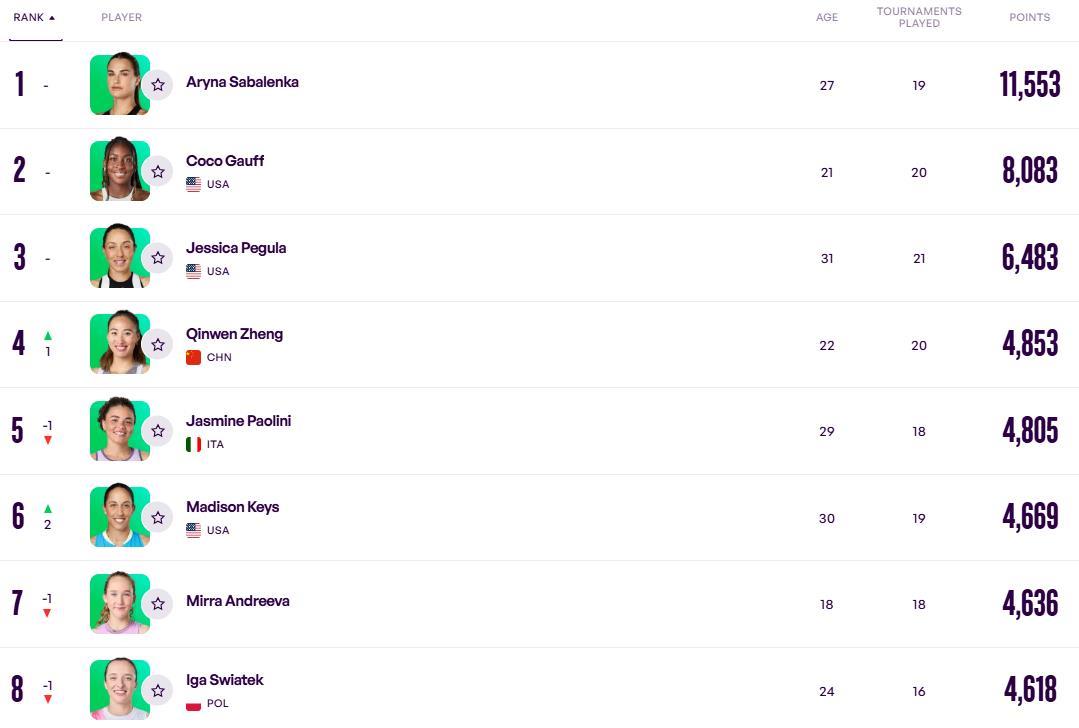Click the star icon next to Coco Gauff
1079x728 pixels.
tap(157, 172)
